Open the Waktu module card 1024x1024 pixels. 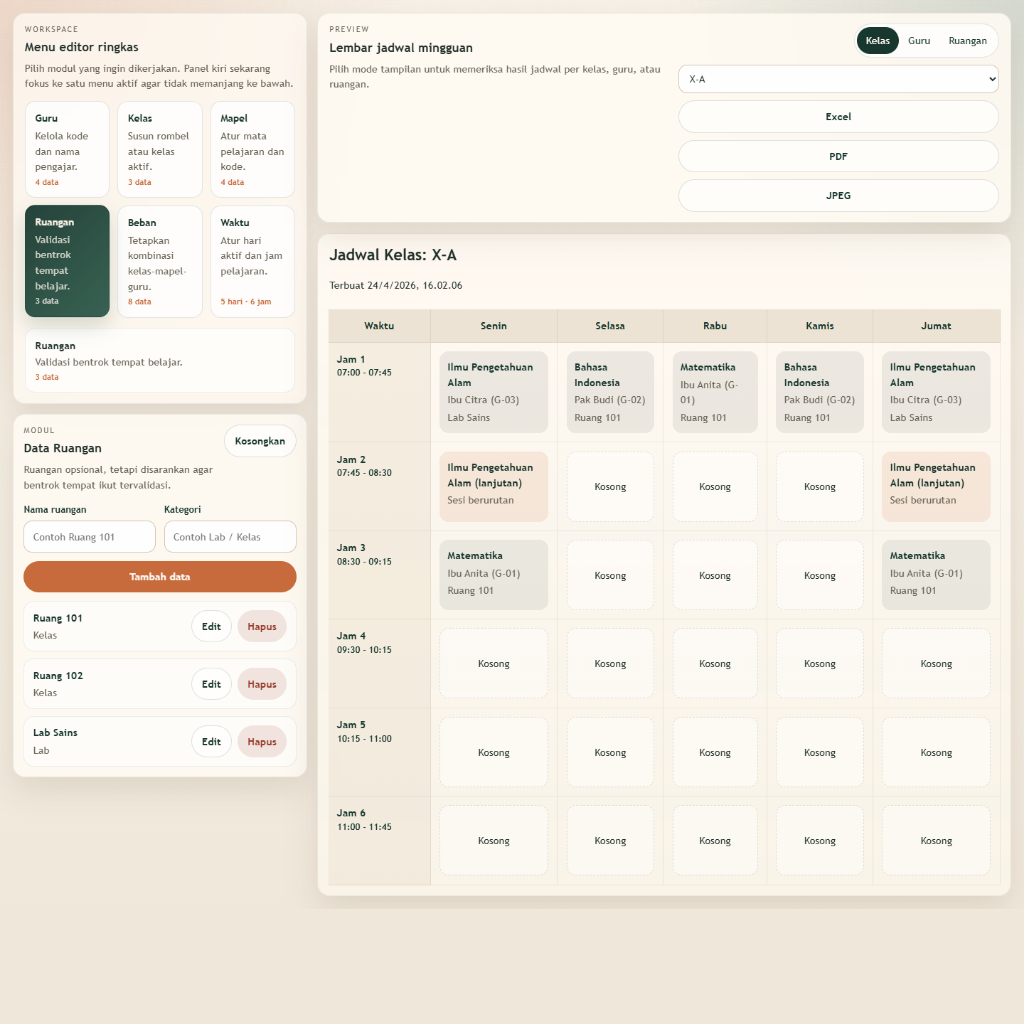click(252, 261)
